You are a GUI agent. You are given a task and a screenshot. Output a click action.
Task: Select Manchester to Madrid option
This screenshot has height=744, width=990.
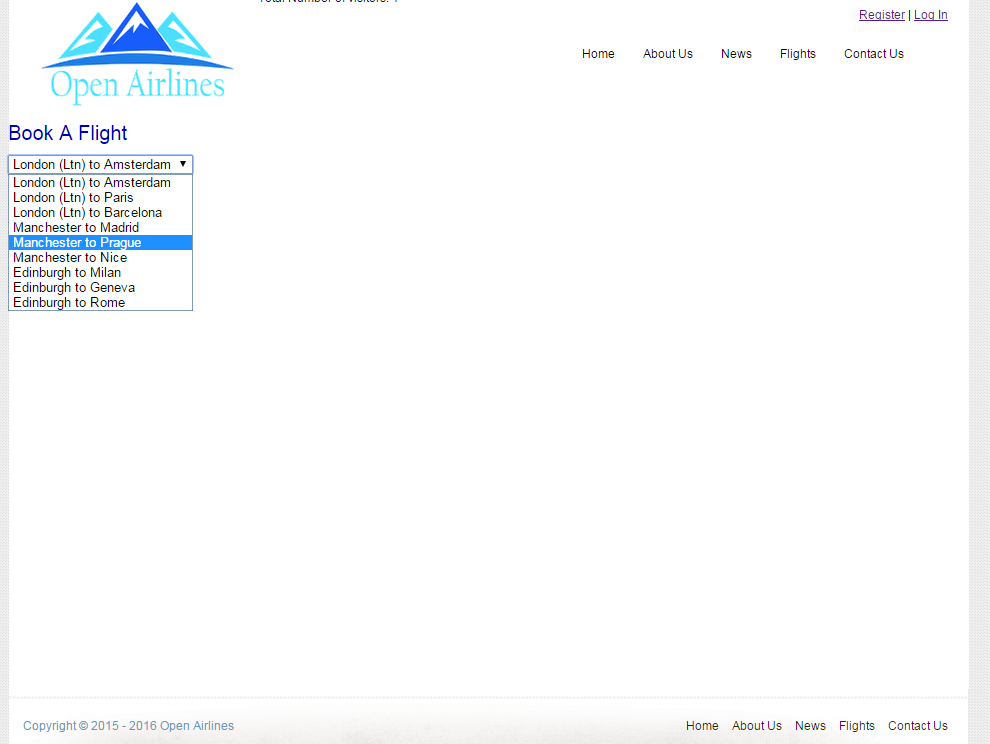100,227
